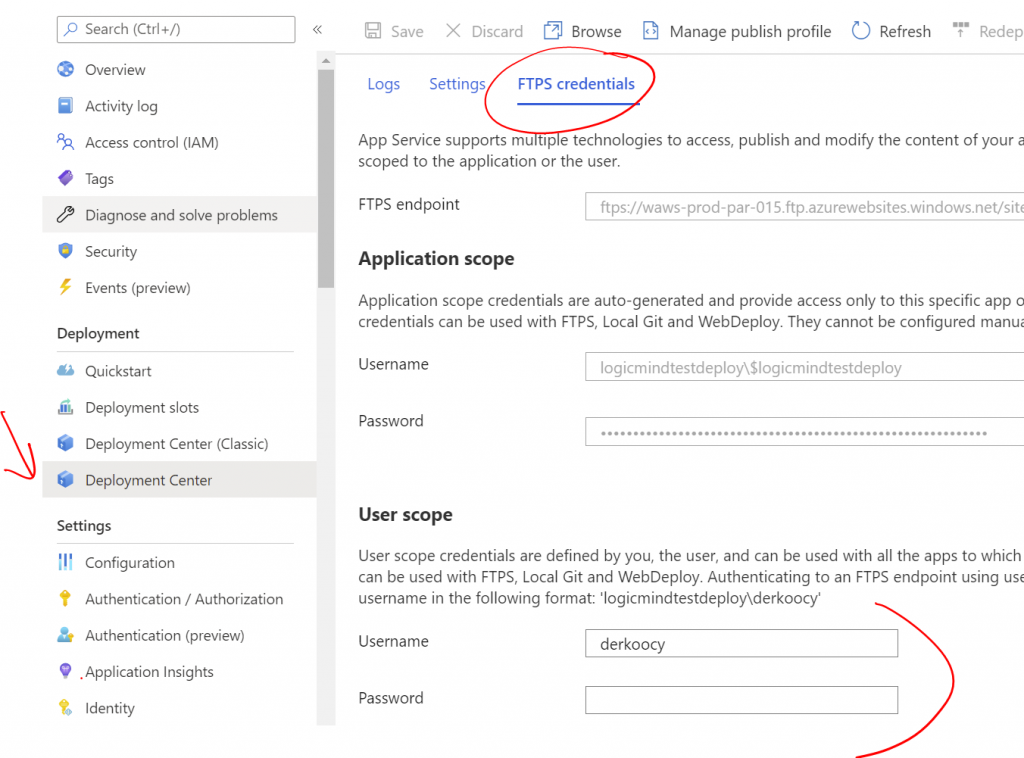Viewport: 1024px width, 758px height.
Task: Click the purple Tags icon
Action: [65, 178]
